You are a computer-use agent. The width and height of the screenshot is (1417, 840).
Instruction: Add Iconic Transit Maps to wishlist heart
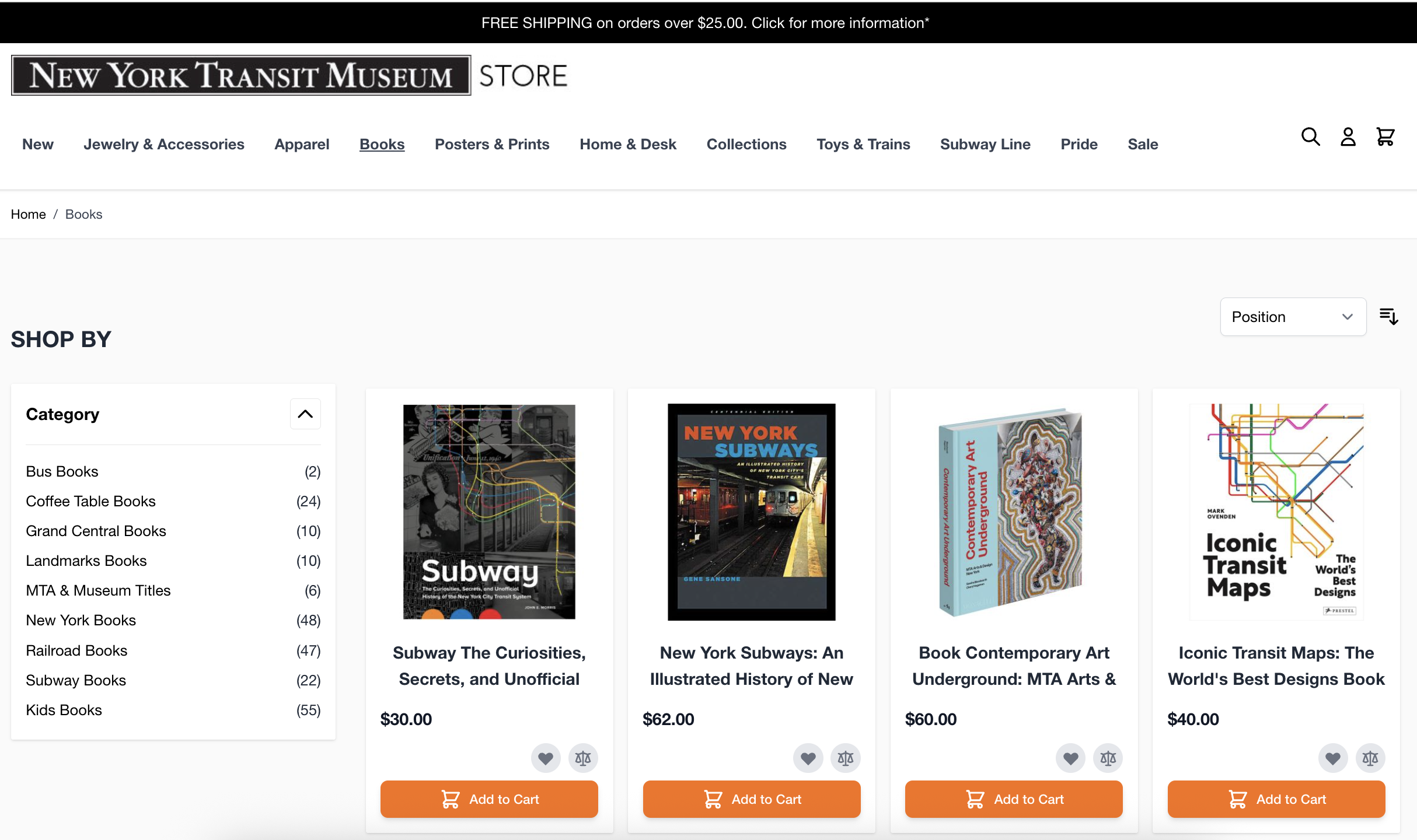tap(1332, 758)
